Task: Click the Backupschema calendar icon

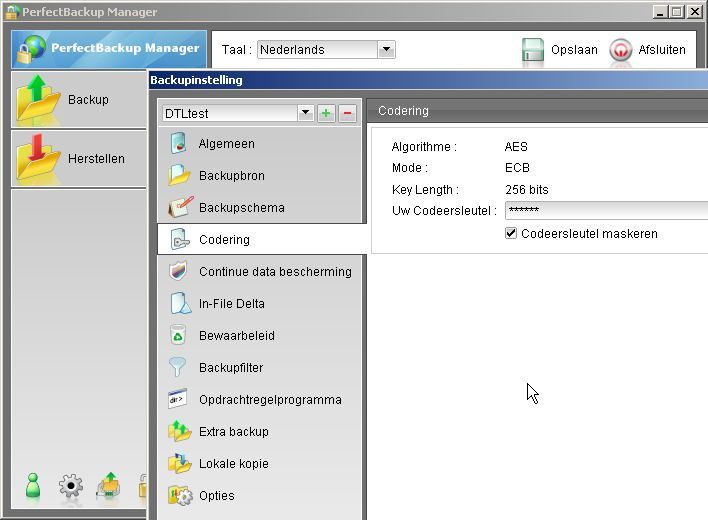Action: (180, 207)
